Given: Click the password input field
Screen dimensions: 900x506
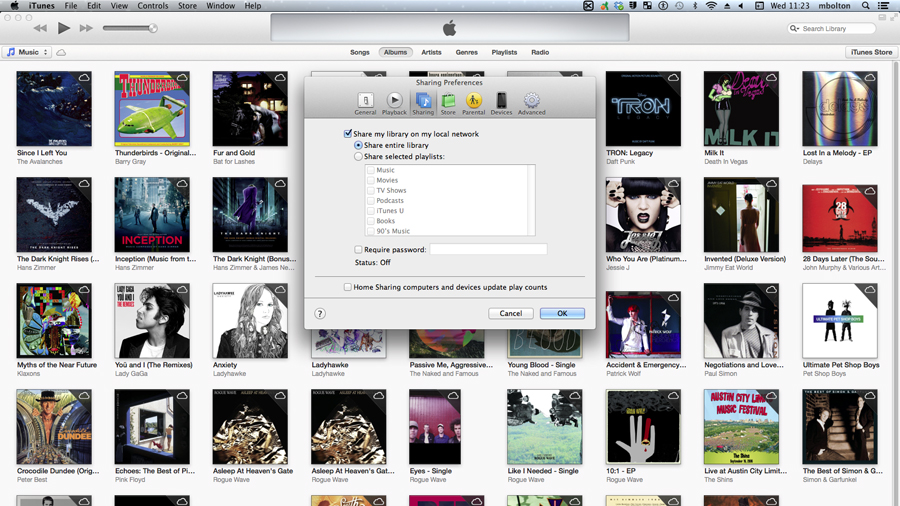Looking at the screenshot, I should [488, 249].
